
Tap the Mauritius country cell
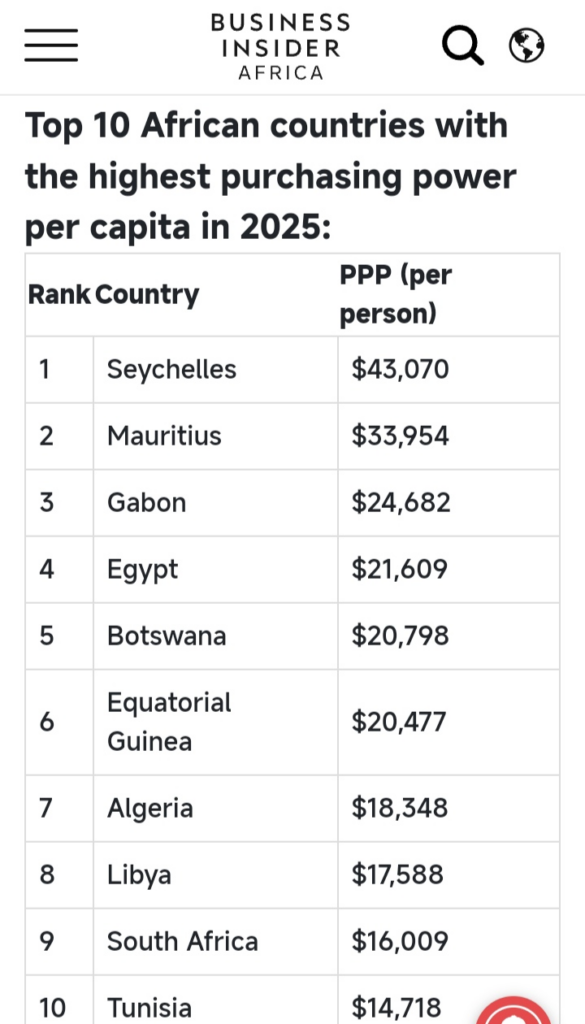(x=215, y=436)
